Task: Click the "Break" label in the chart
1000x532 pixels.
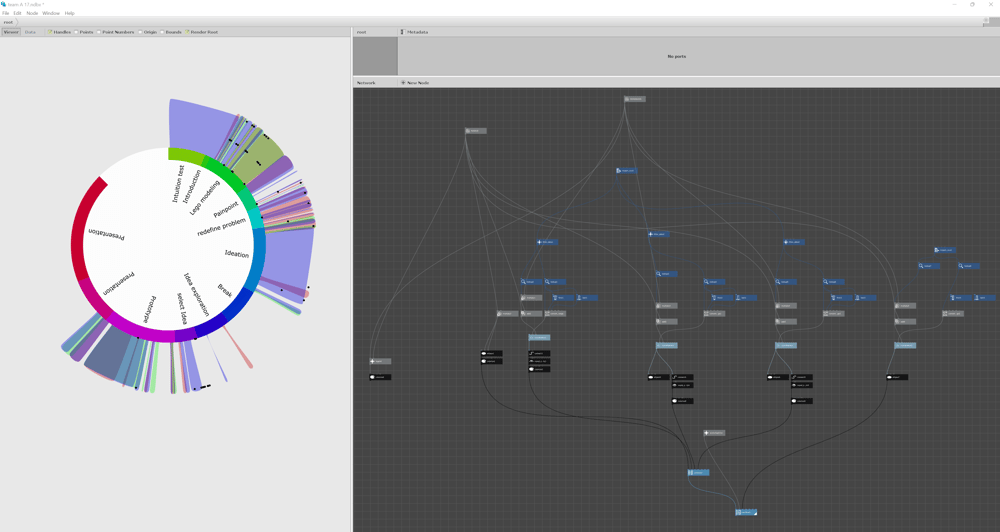Action: [225, 290]
